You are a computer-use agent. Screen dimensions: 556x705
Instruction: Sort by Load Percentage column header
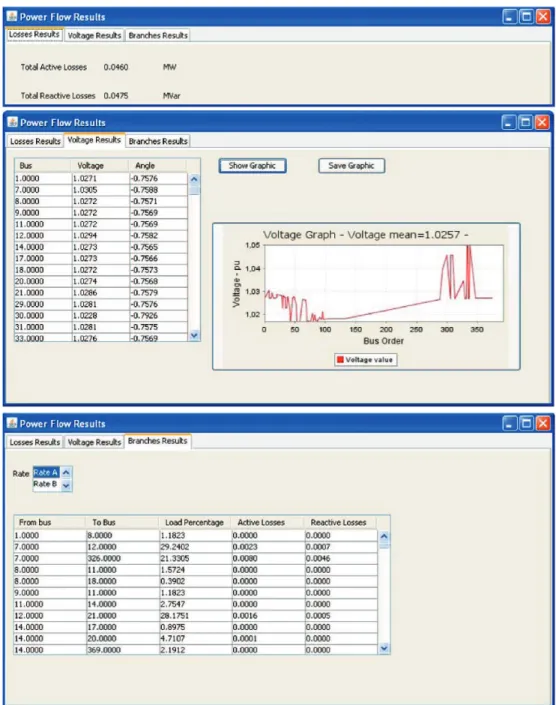coord(194,522)
